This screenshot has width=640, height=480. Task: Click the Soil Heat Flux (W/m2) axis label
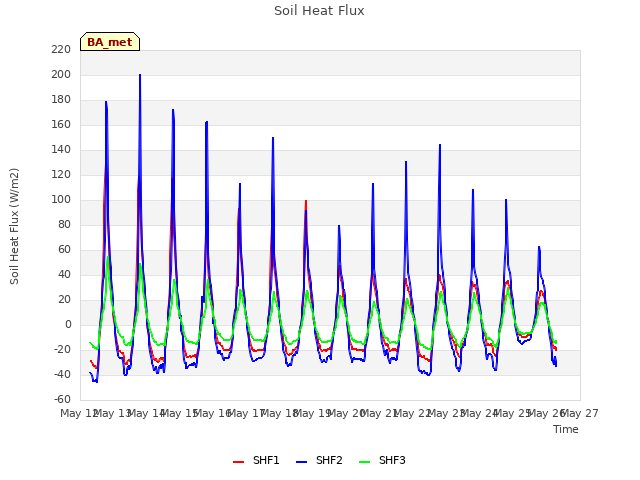(14, 226)
